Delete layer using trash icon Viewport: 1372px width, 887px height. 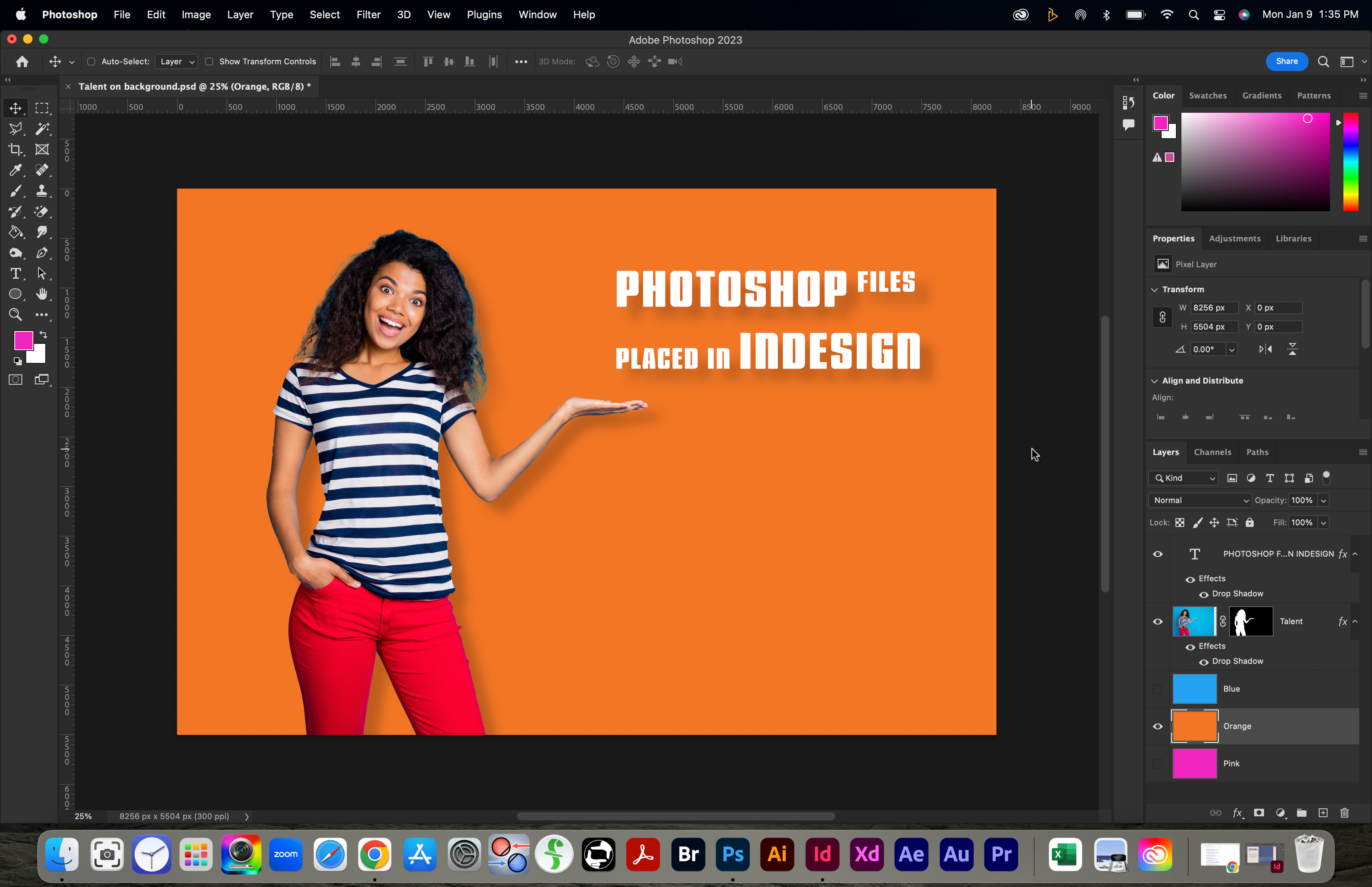[x=1344, y=813]
